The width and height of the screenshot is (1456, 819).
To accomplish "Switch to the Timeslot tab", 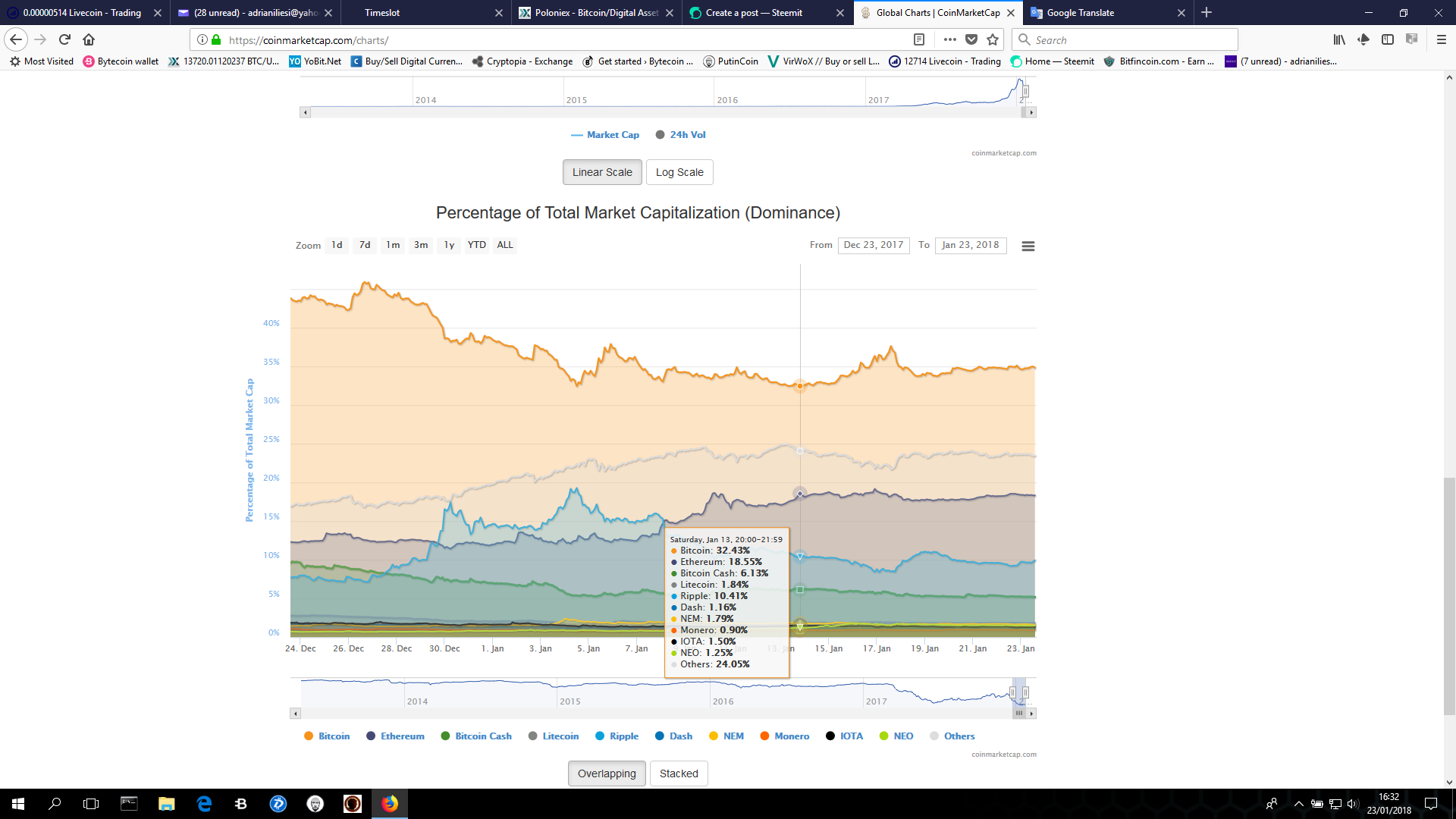I will tap(425, 13).
